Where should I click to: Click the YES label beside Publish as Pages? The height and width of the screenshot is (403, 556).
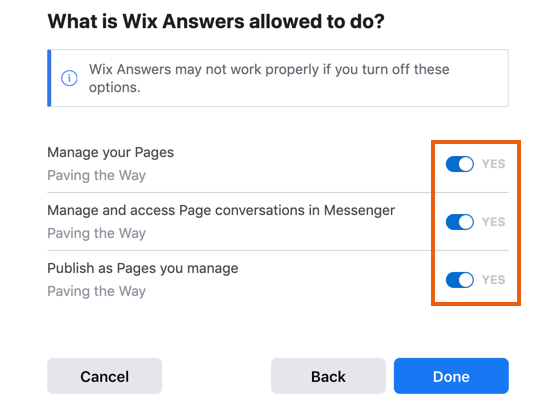[x=493, y=280]
